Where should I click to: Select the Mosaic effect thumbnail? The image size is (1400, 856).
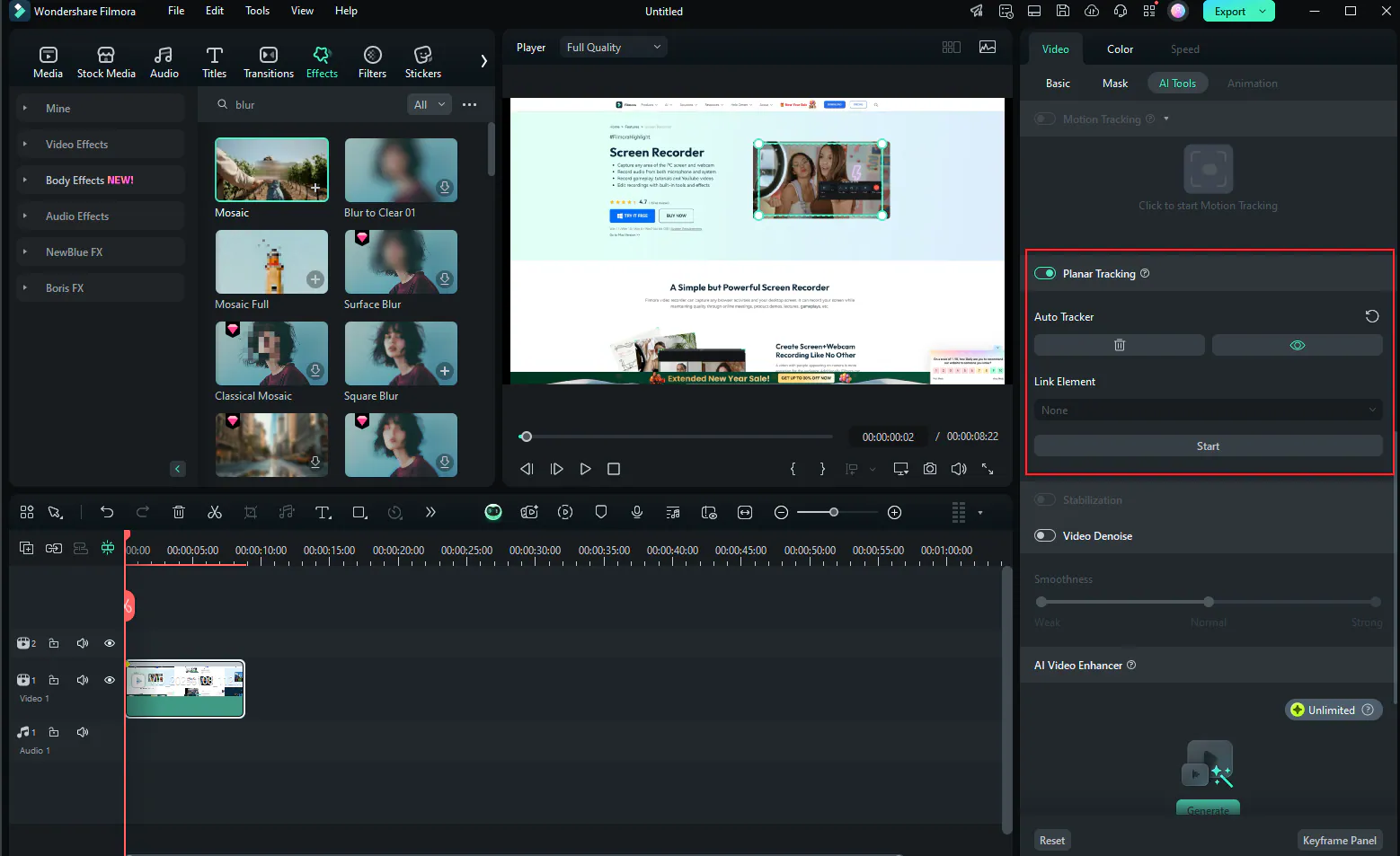tap(271, 170)
